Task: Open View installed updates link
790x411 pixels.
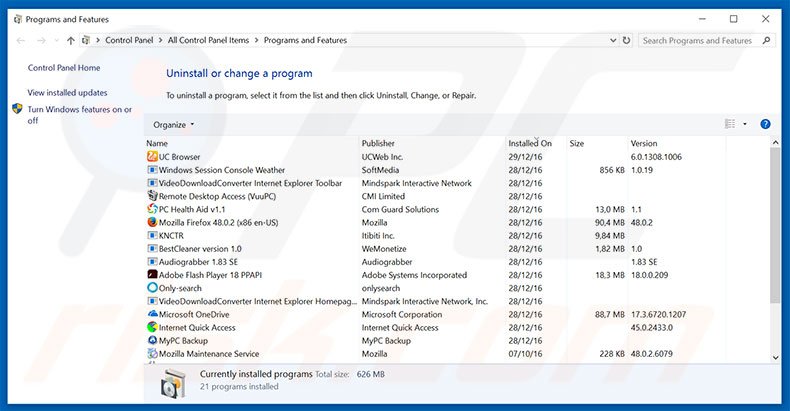Action: pos(67,93)
